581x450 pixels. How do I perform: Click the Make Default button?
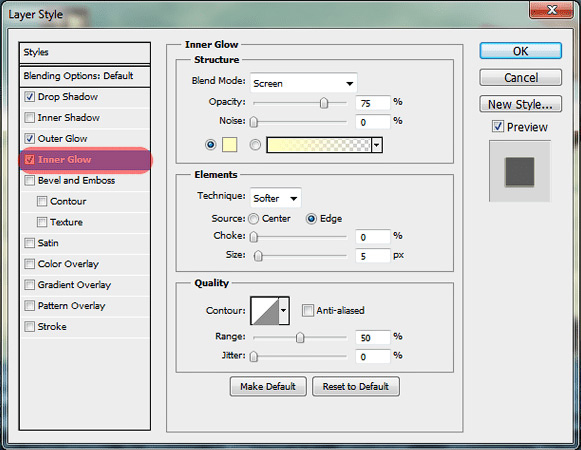pos(268,387)
